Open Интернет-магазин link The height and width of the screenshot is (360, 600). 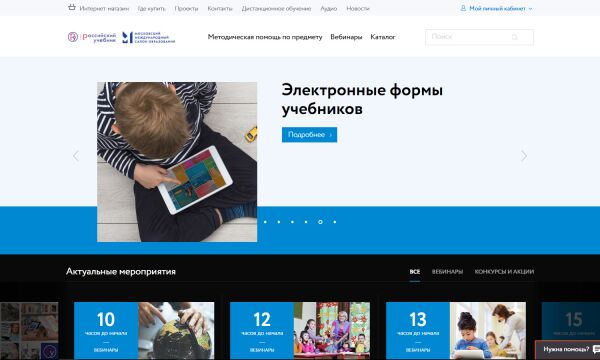pyautogui.click(x=104, y=8)
